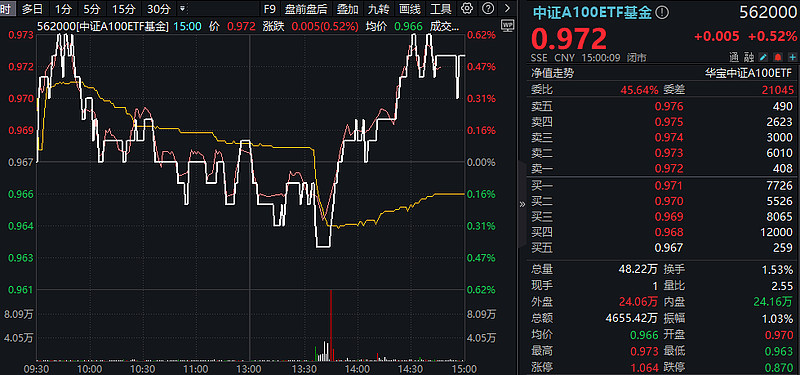Click the 内盘 value 24.16万

(x=773, y=302)
